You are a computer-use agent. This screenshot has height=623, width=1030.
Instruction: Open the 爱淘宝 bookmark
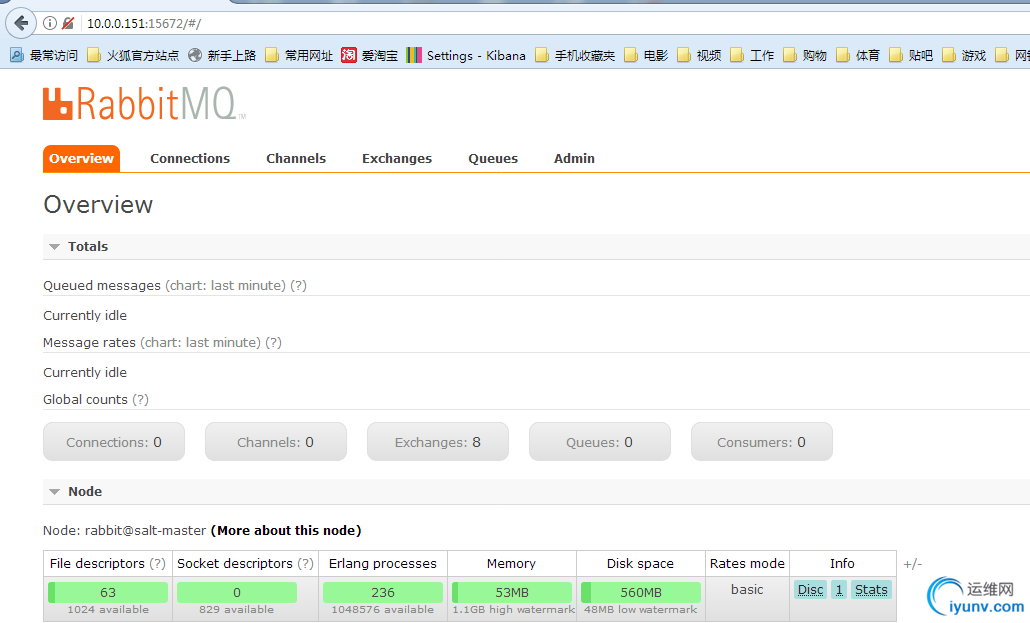[370, 55]
